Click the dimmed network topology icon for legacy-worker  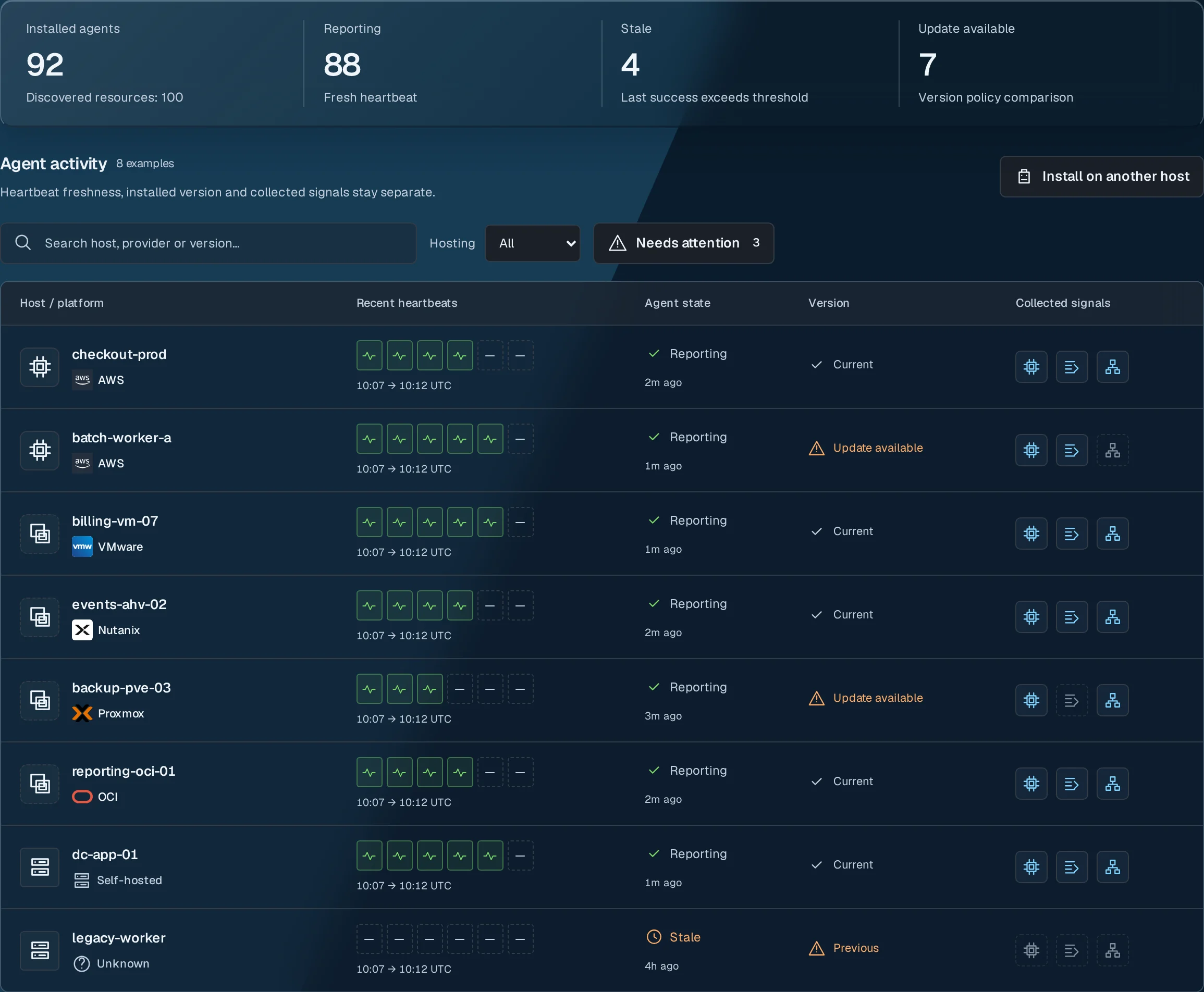(1112, 951)
